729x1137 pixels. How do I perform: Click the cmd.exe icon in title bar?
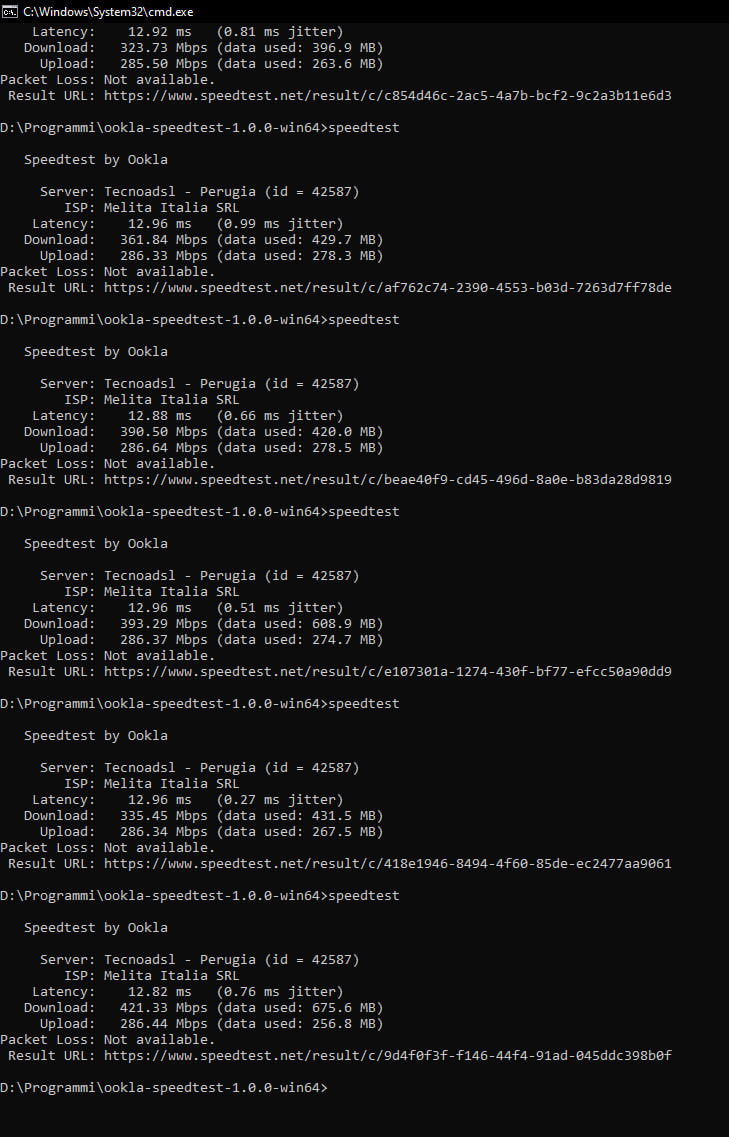click(x=10, y=11)
